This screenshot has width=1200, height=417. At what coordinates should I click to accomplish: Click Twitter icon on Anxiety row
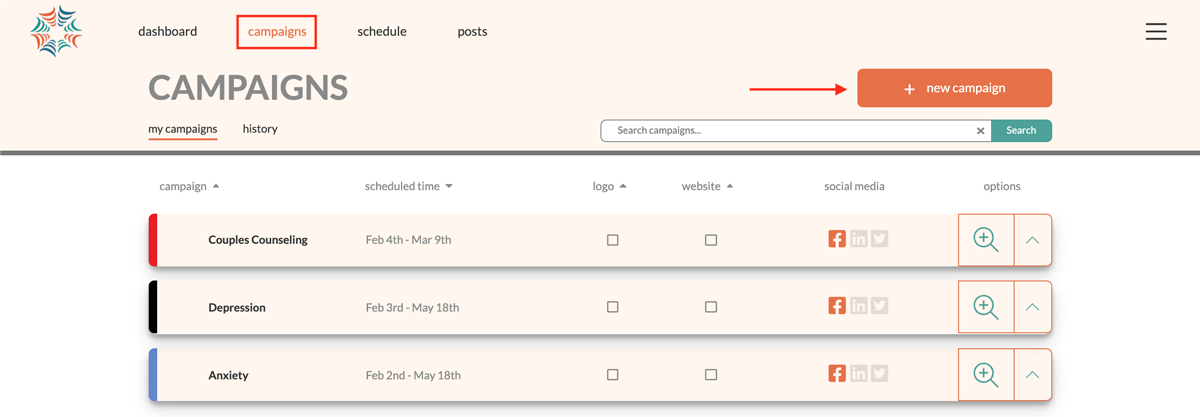click(x=879, y=374)
